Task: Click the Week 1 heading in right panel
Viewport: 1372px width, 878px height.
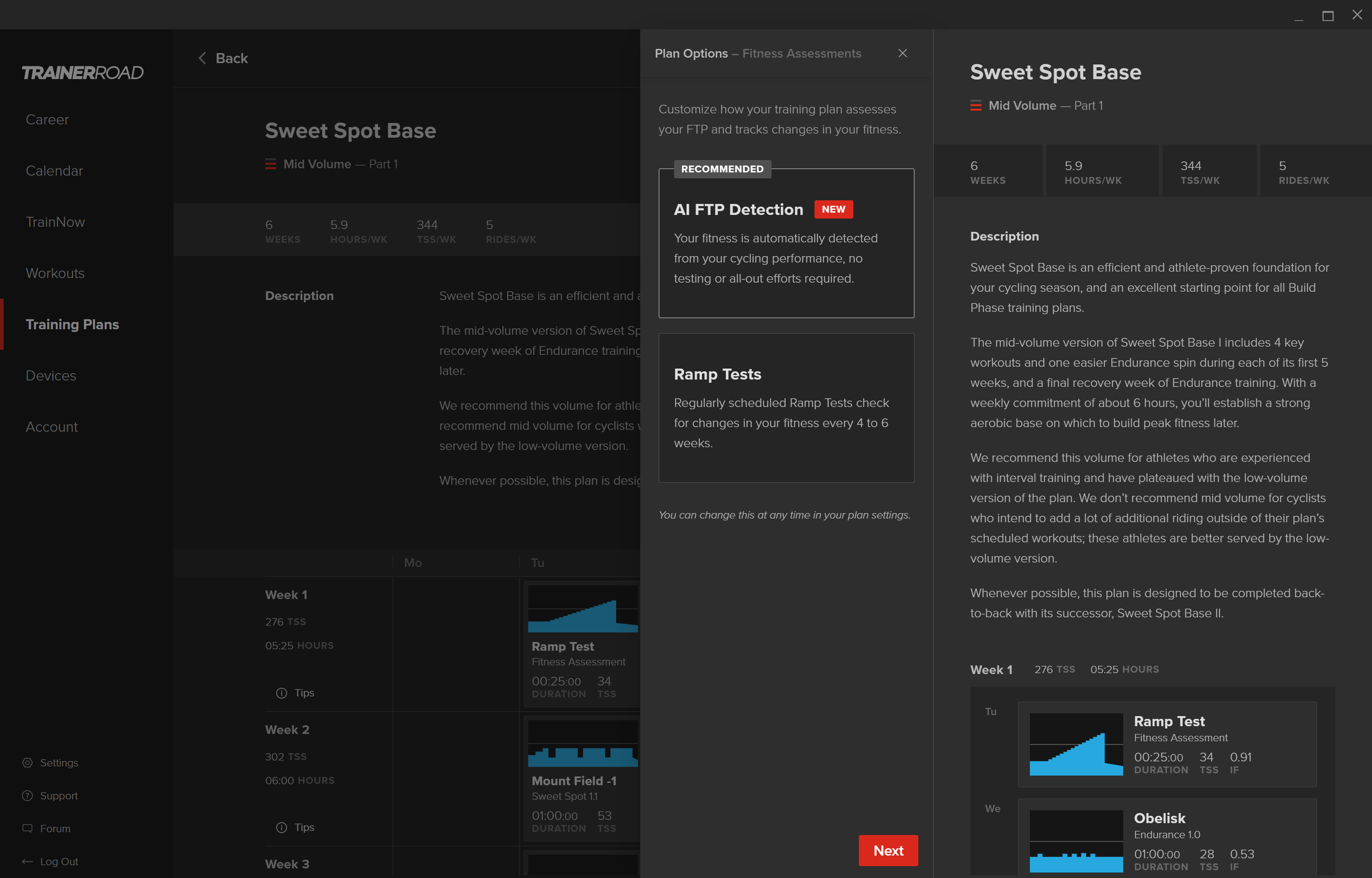Action: tap(991, 670)
